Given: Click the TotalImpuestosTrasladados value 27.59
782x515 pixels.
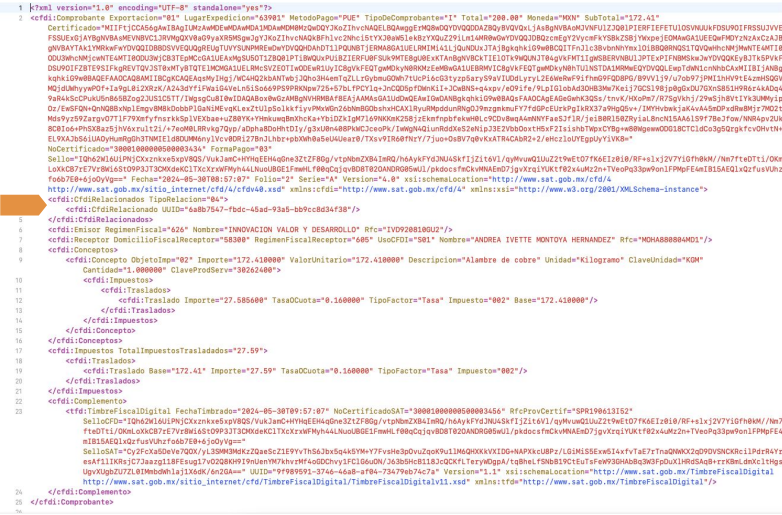Looking at the screenshot, I should click(247, 350).
